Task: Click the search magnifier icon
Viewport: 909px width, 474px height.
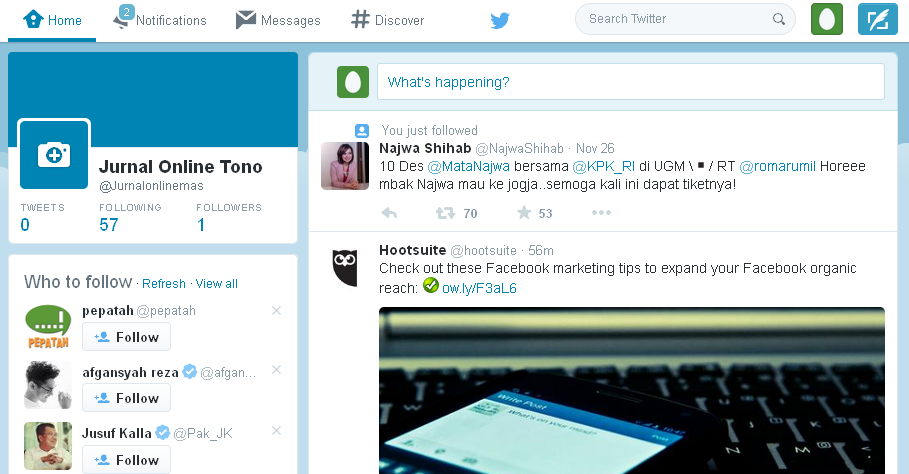Action: [x=779, y=19]
